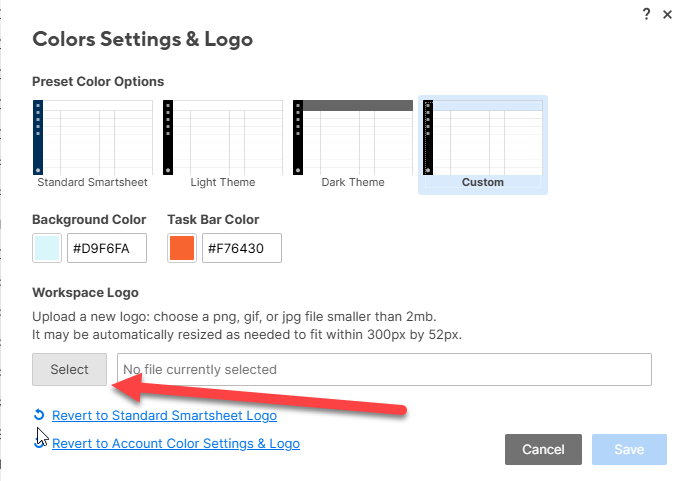Click the Dark Theme label text
Screen dimensions: 682x481
coord(352,183)
